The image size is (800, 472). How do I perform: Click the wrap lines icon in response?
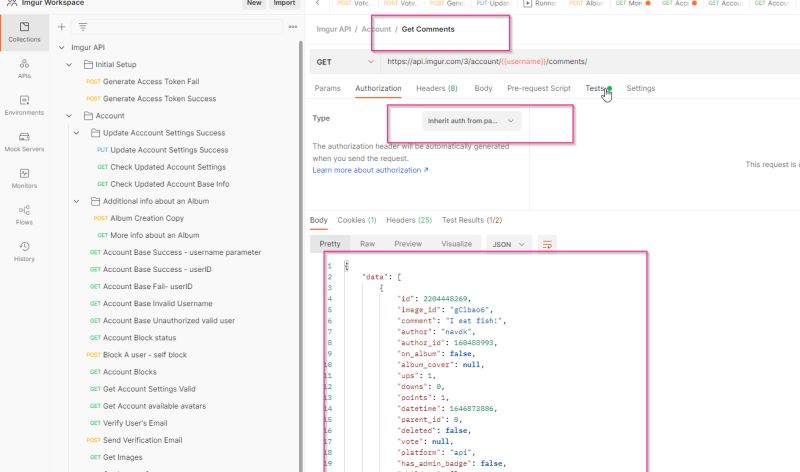click(x=547, y=244)
